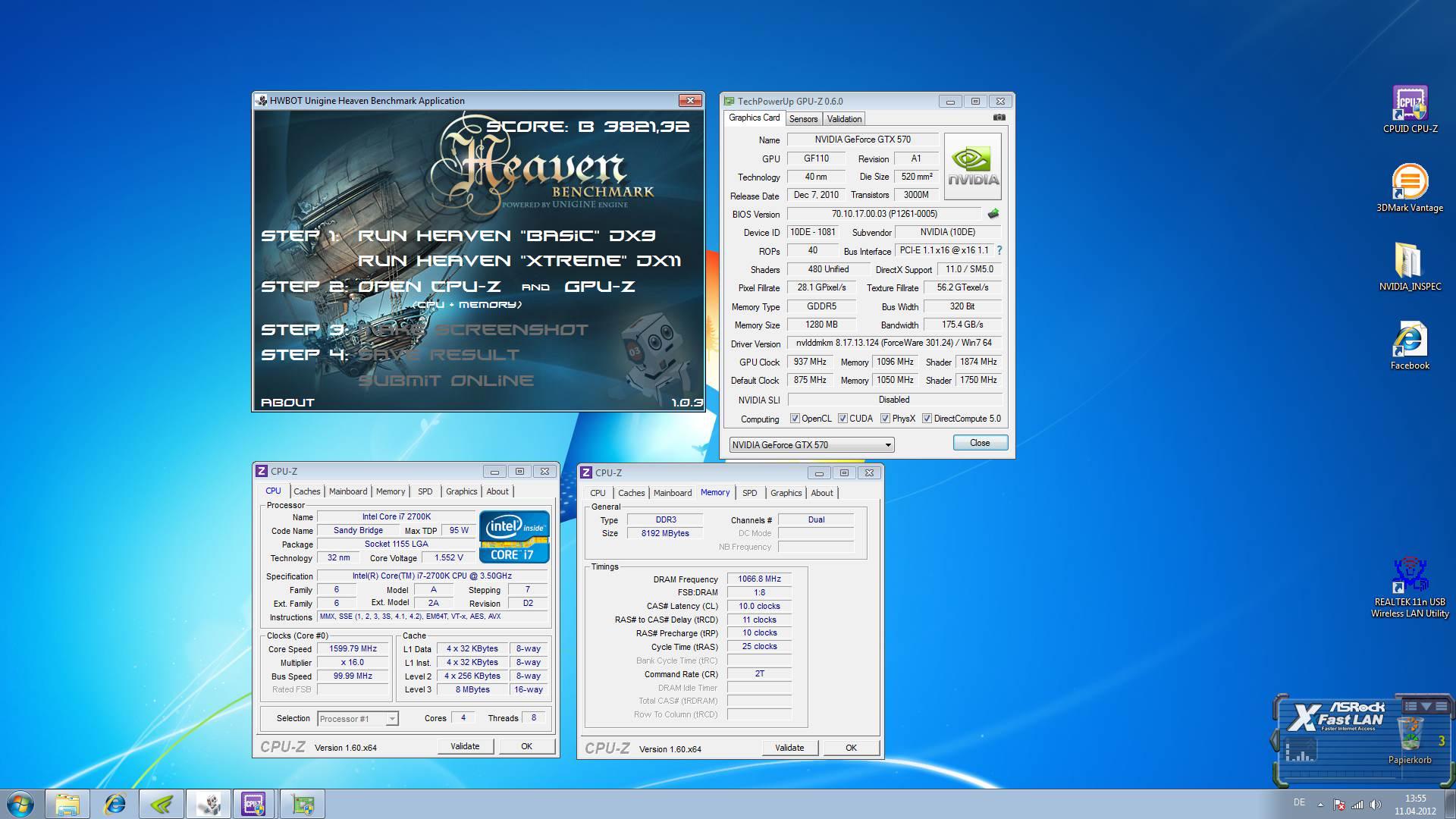Open the NVIDIA GeForce GTX 570 GPU dropdown
This screenshot has height=819, width=1456.
coord(811,445)
